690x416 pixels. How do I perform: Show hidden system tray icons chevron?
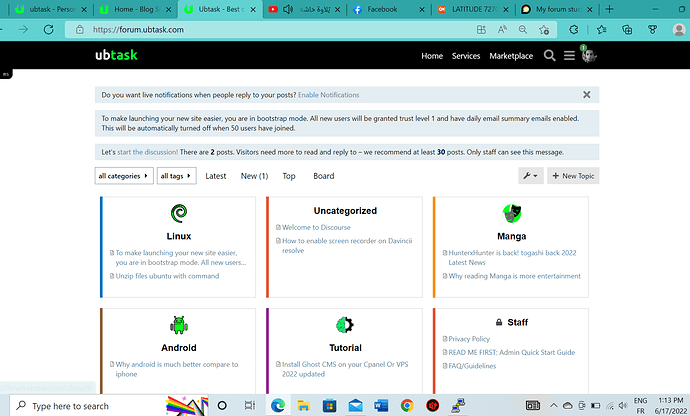coord(554,405)
